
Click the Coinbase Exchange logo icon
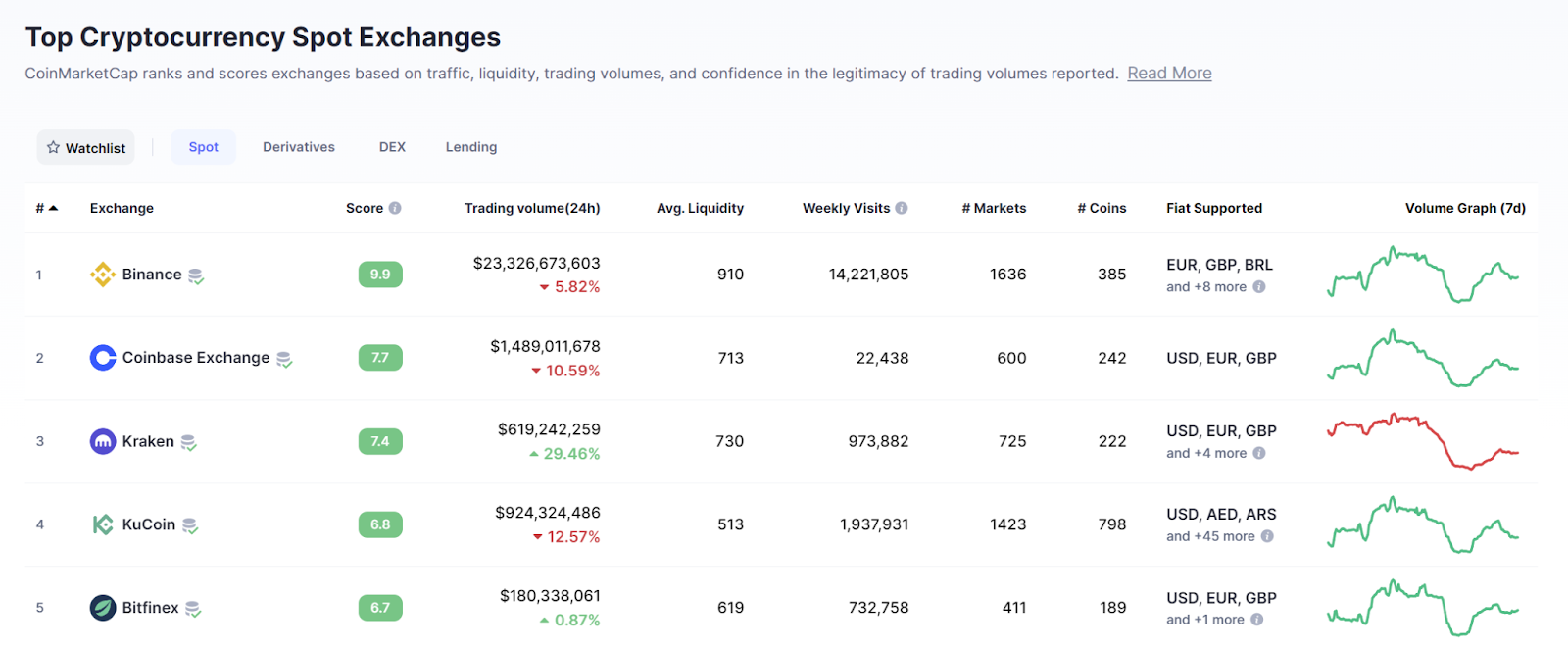point(102,358)
